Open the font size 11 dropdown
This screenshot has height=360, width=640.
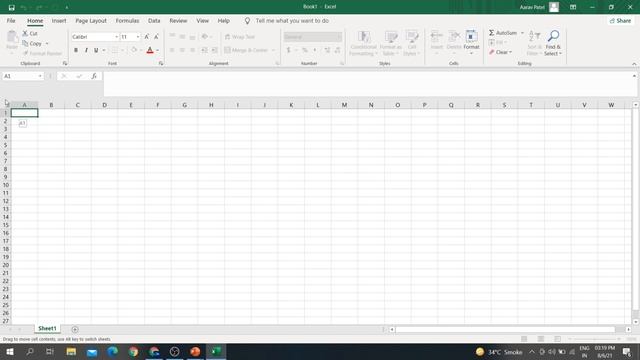(138, 37)
